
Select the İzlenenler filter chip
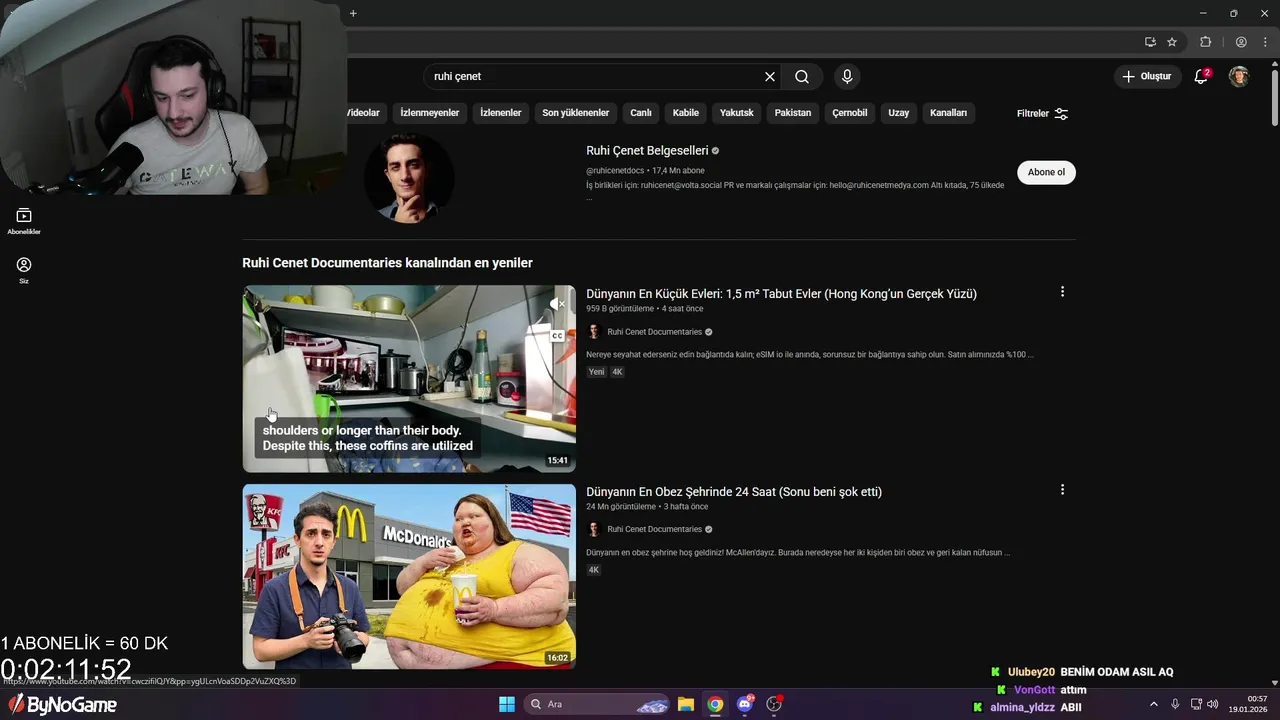point(501,113)
